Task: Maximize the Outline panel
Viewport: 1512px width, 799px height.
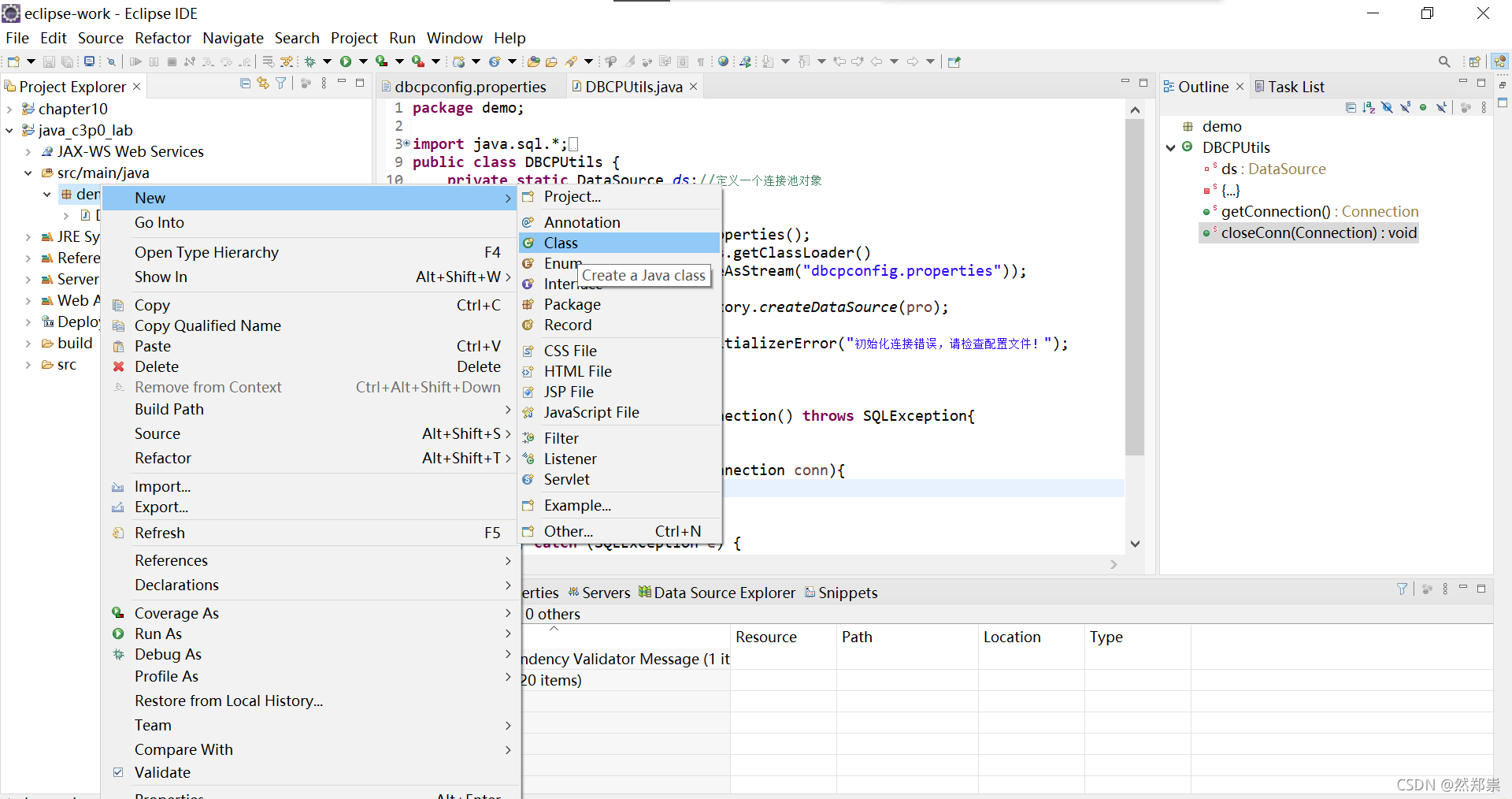Action: [x=1481, y=82]
